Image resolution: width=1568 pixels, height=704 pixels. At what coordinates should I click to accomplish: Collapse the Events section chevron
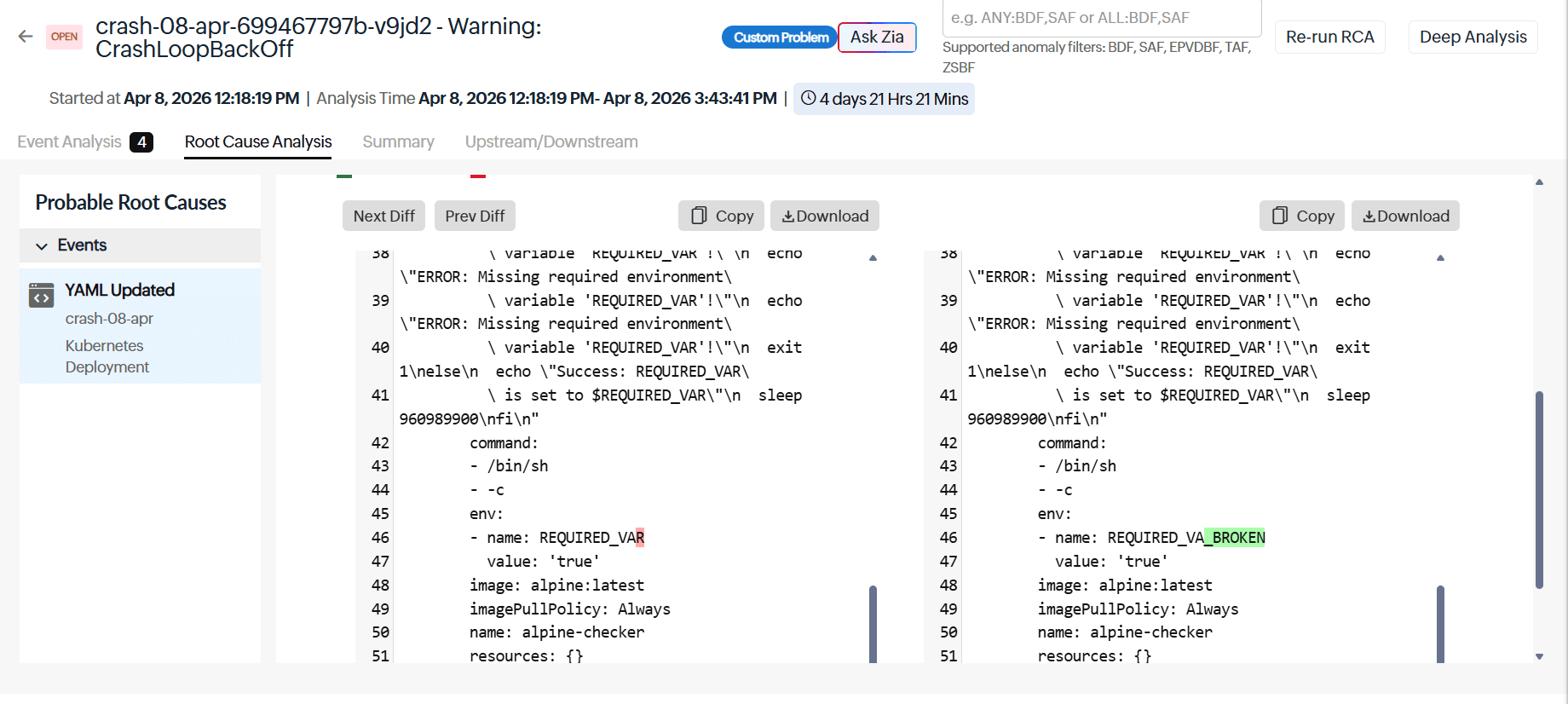coord(41,246)
